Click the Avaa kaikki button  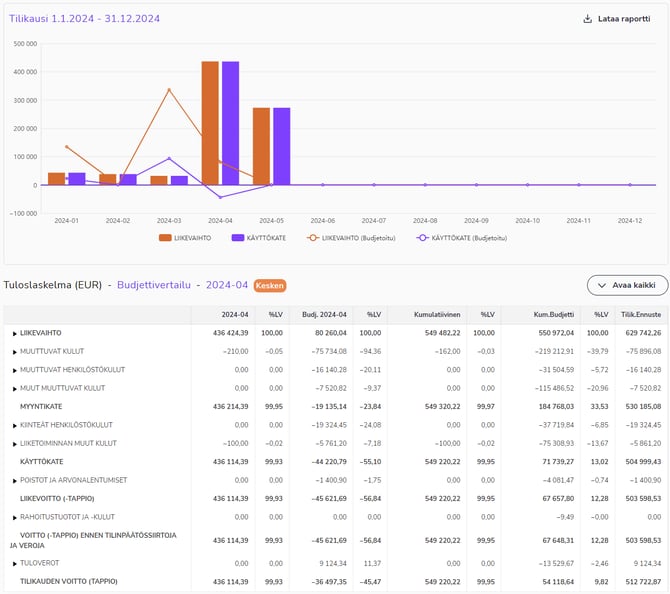pyautogui.click(x=627, y=286)
